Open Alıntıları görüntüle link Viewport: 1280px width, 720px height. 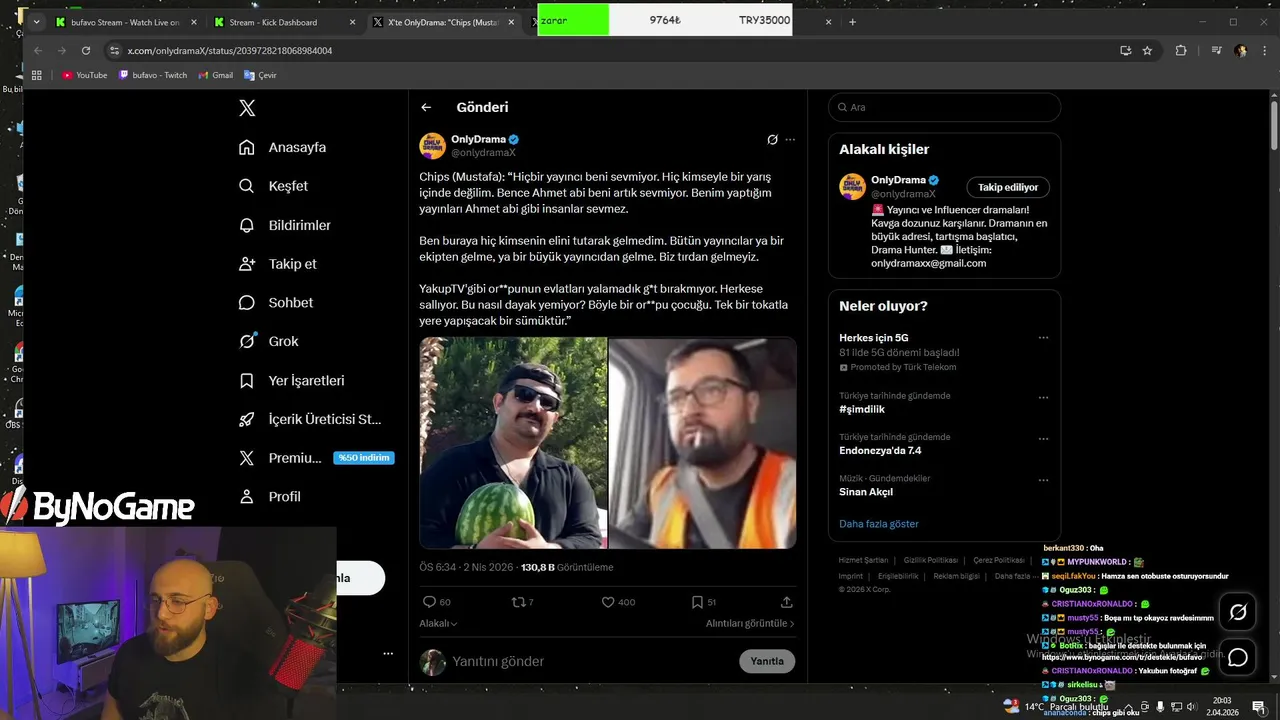[750, 623]
